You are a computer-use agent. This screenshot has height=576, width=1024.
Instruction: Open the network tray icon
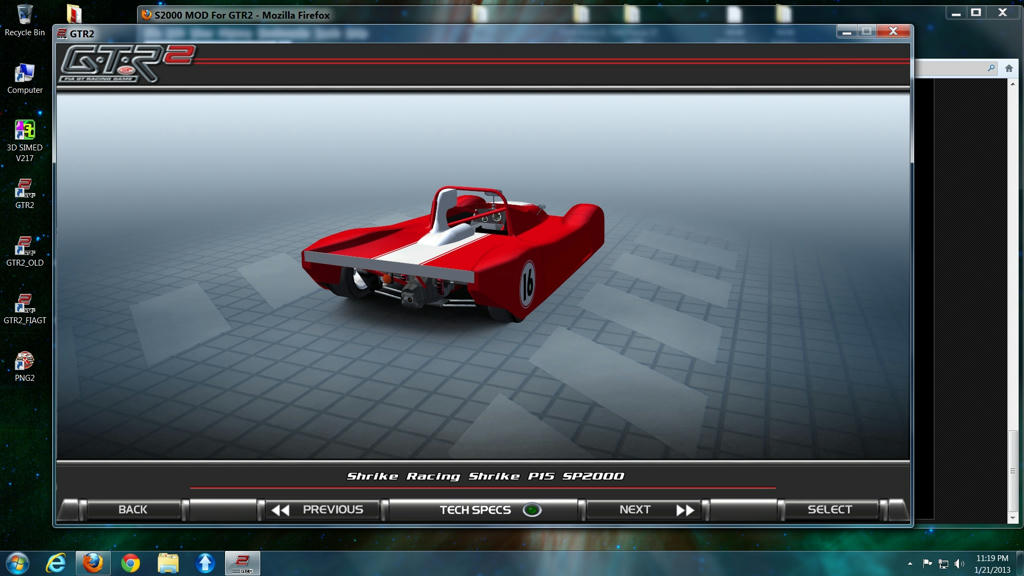pos(943,564)
